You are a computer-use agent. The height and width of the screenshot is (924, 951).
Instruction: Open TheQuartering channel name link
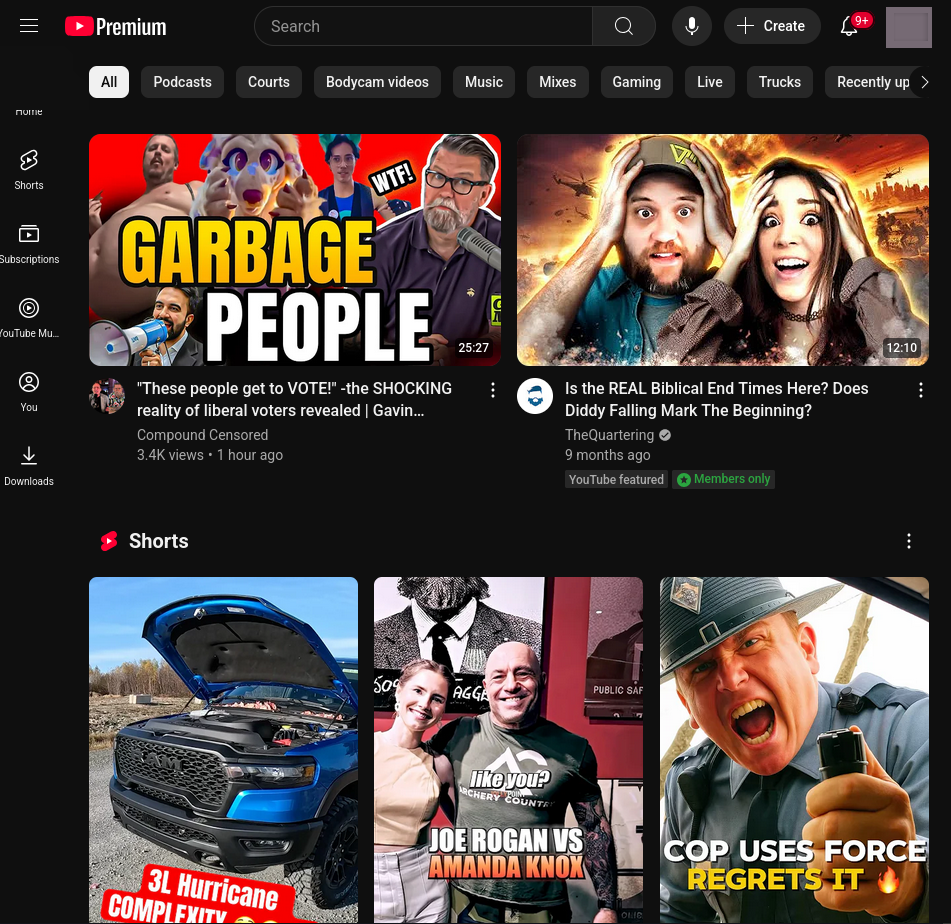tap(609, 435)
